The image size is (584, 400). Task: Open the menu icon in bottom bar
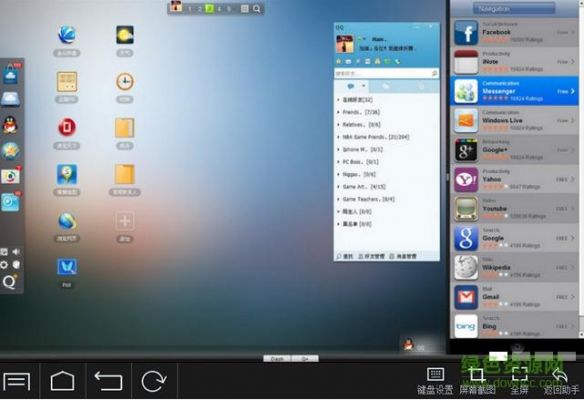click(17, 381)
